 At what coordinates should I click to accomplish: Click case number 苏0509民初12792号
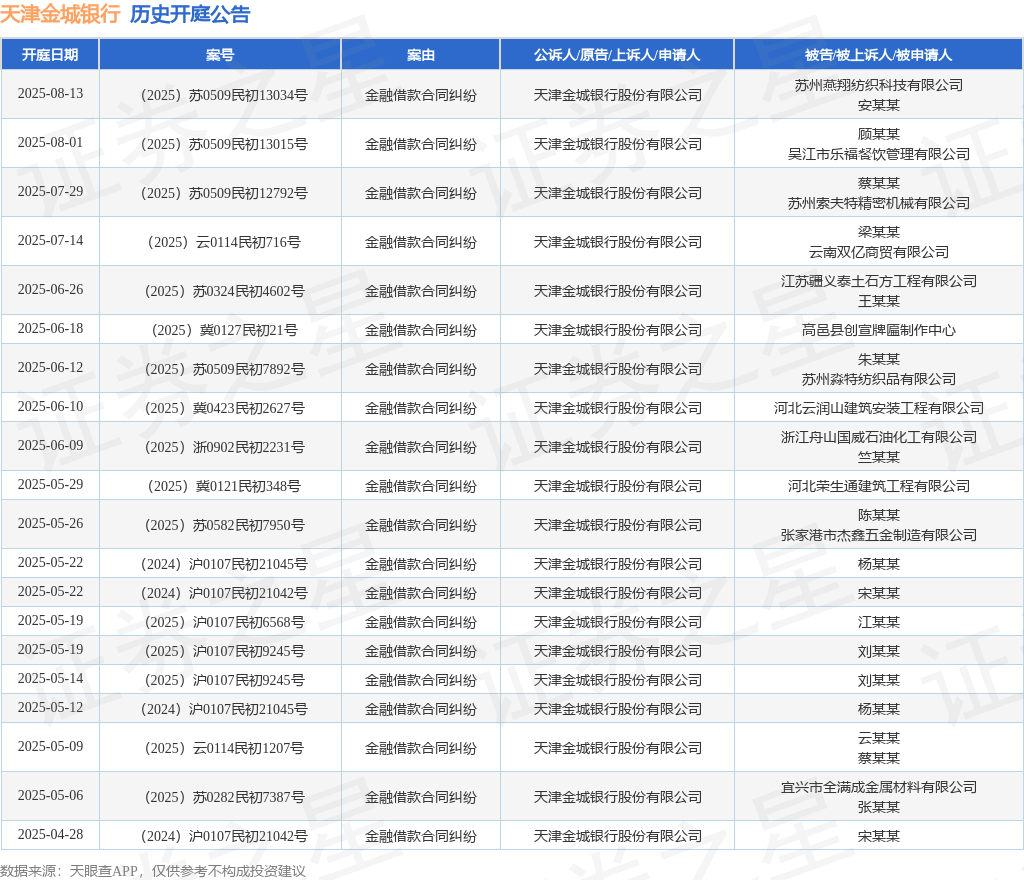225,193
